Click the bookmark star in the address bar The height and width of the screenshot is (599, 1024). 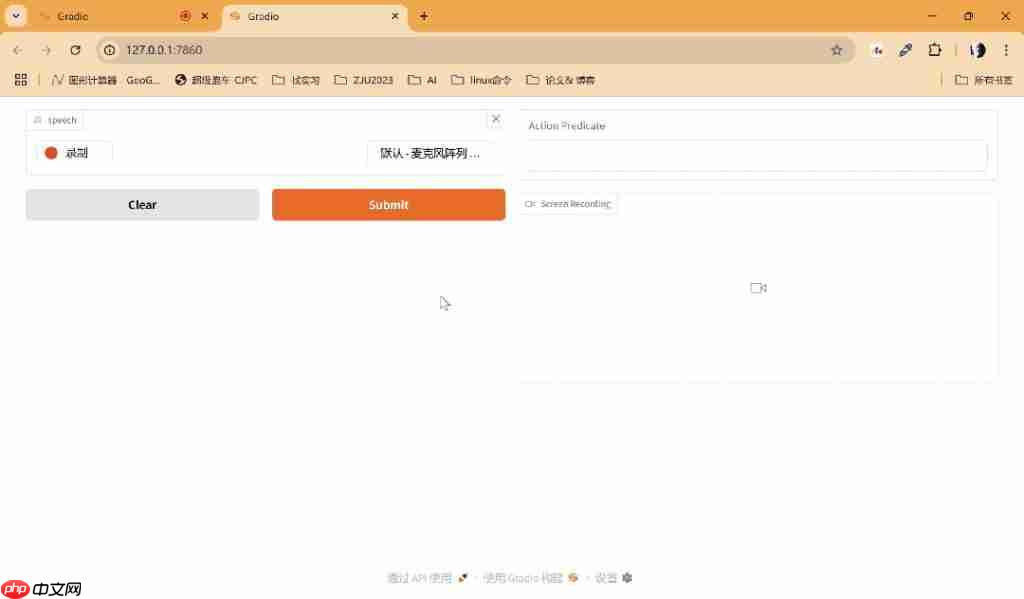[837, 49]
